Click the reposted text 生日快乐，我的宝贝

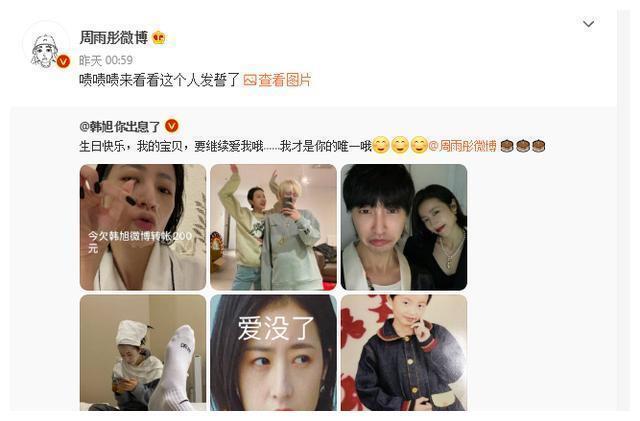point(131,146)
